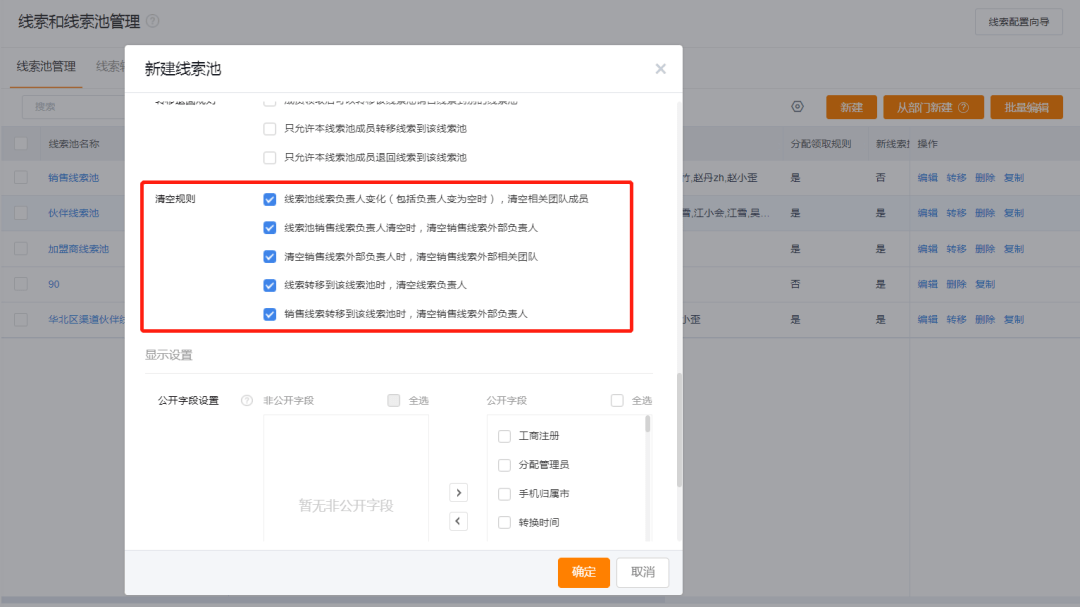Open the pool named 90
Viewport: 1080px width, 607px height.
[x=54, y=284]
